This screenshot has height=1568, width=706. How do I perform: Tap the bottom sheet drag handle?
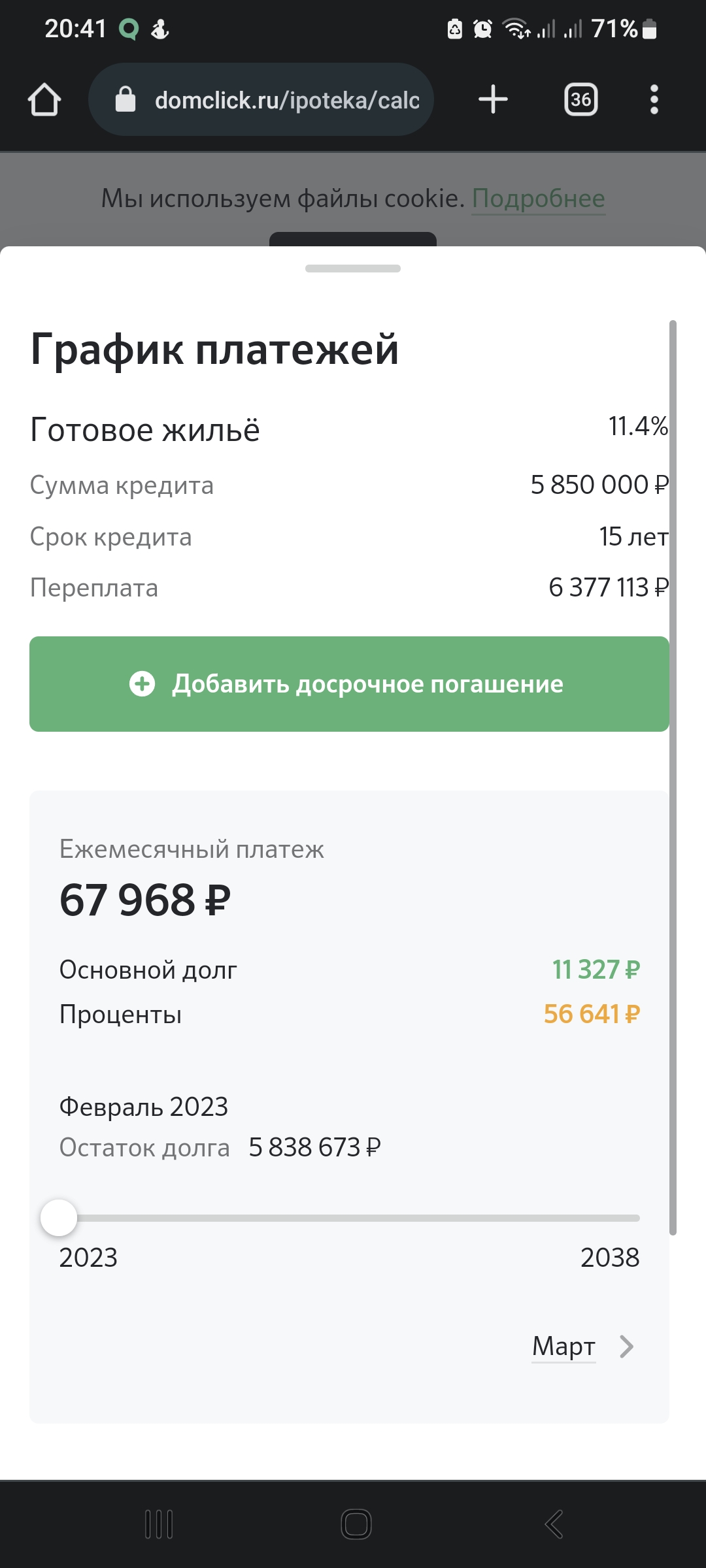353,269
